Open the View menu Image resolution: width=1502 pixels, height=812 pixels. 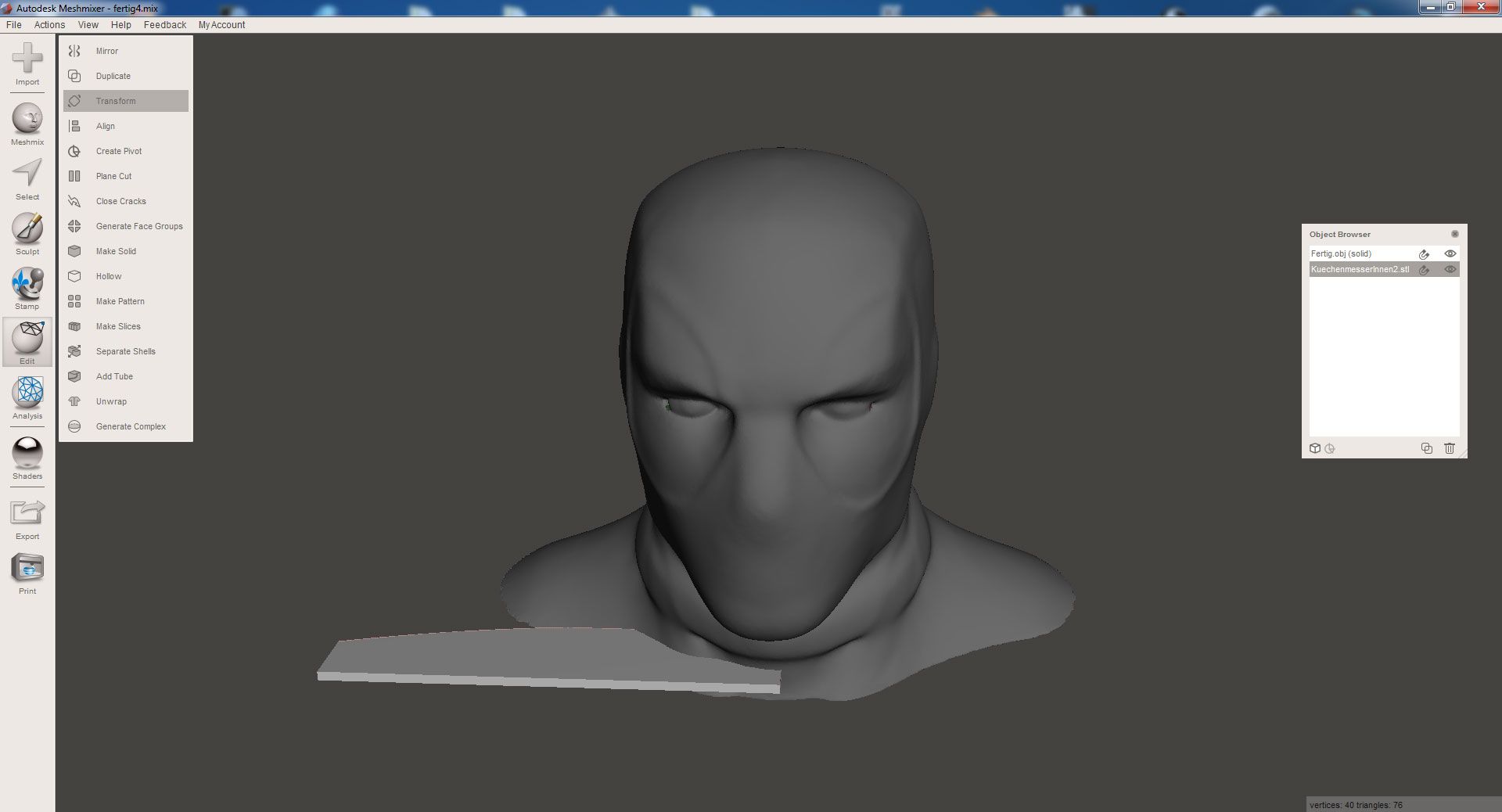pyautogui.click(x=88, y=25)
